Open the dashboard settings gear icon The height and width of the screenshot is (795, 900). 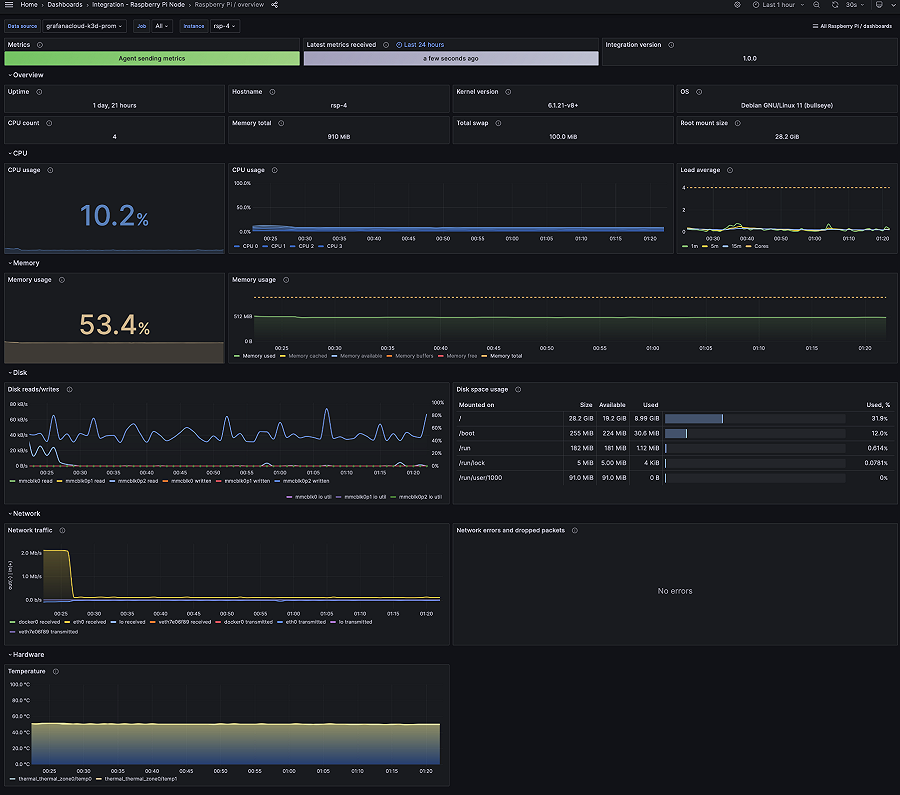tap(735, 5)
